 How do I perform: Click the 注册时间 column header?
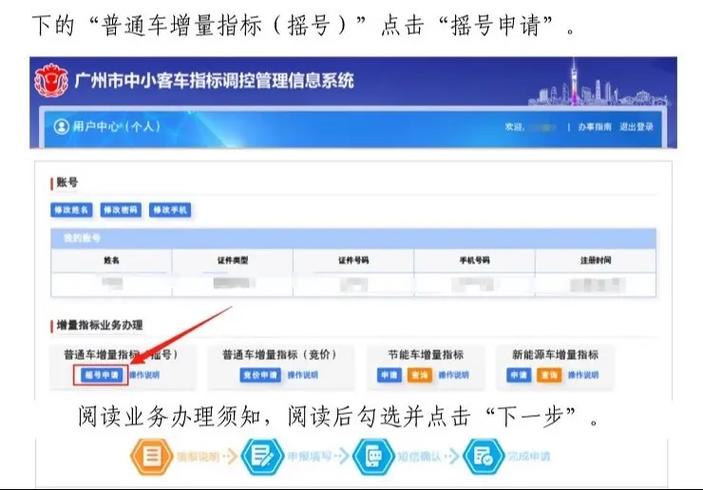[596, 260]
